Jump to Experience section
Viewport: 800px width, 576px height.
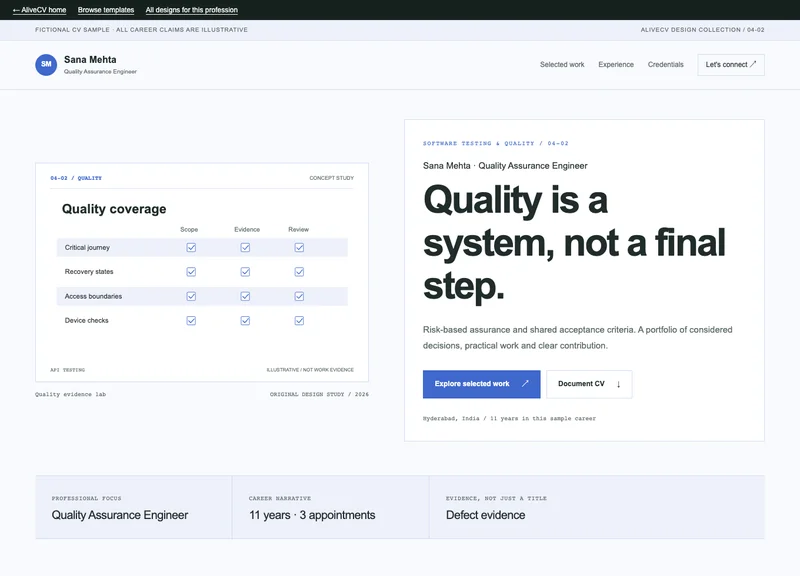coord(616,65)
